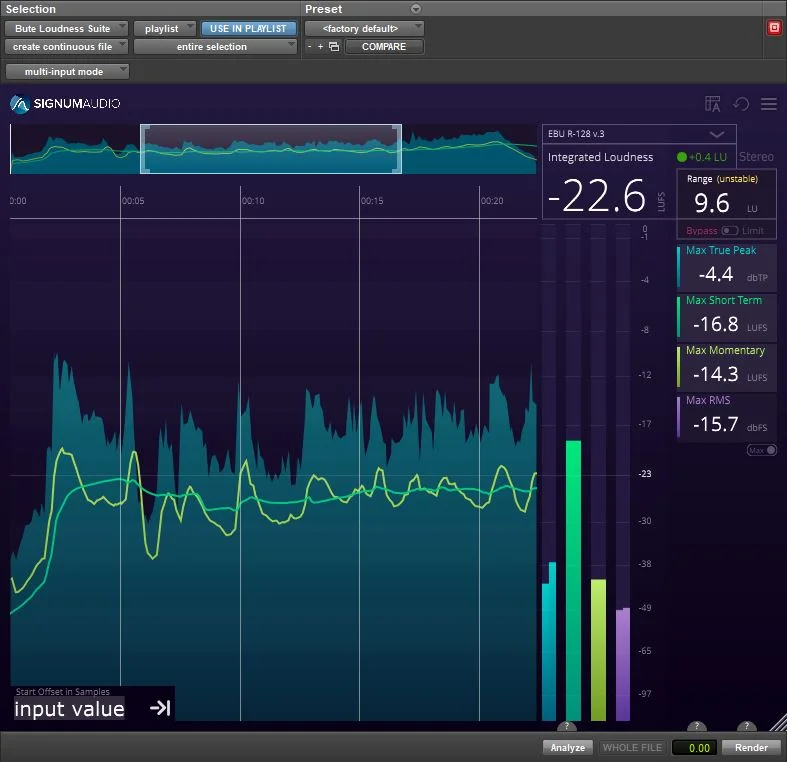Toggle the Max switch below Max RMS
Image resolution: width=787 pixels, height=762 pixels.
pos(761,450)
